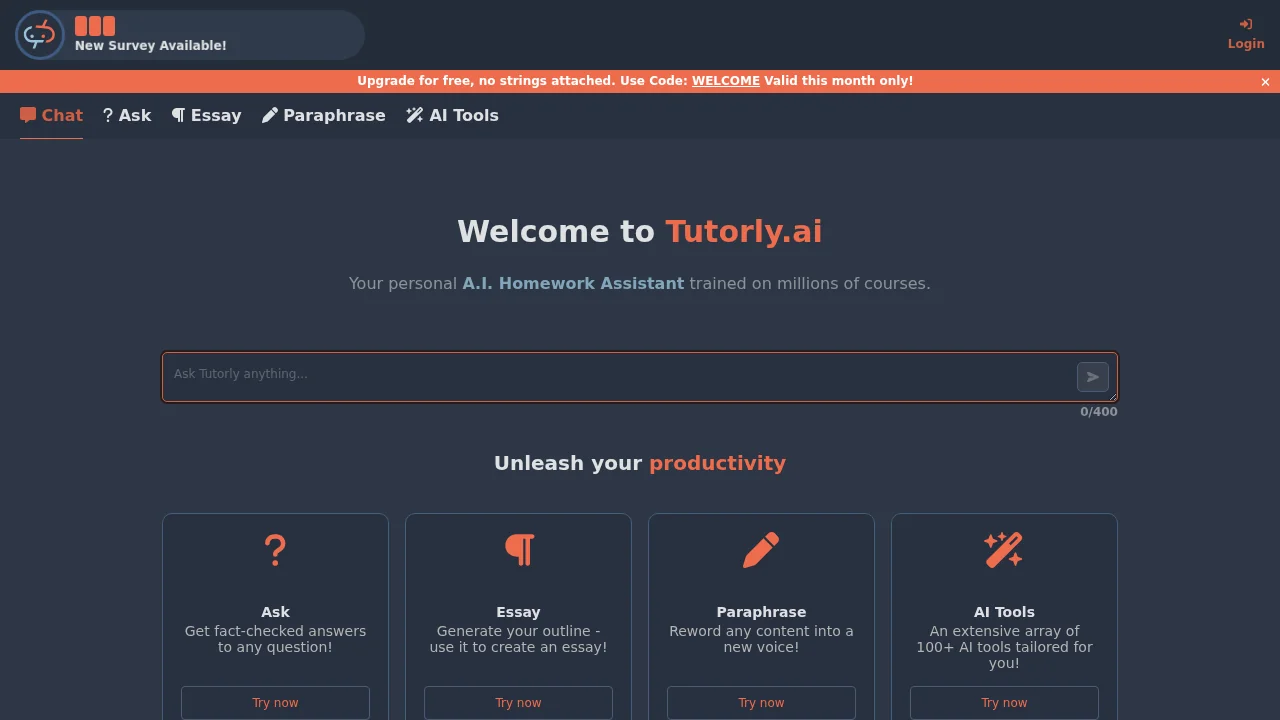Image resolution: width=1280 pixels, height=720 pixels.
Task: Click the send arrow icon
Action: 1092,377
